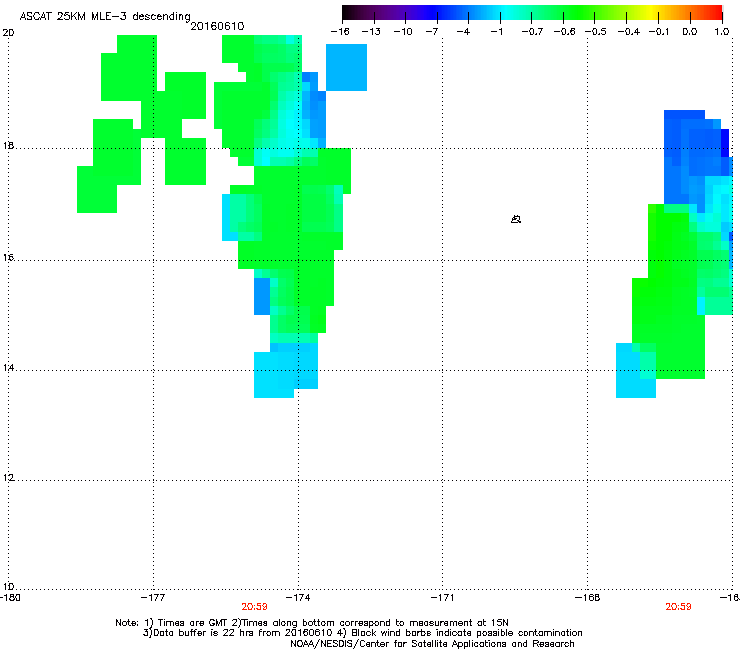Click the latitude axis label "10"
Screen dimensions: 740x650
pos(8,587)
